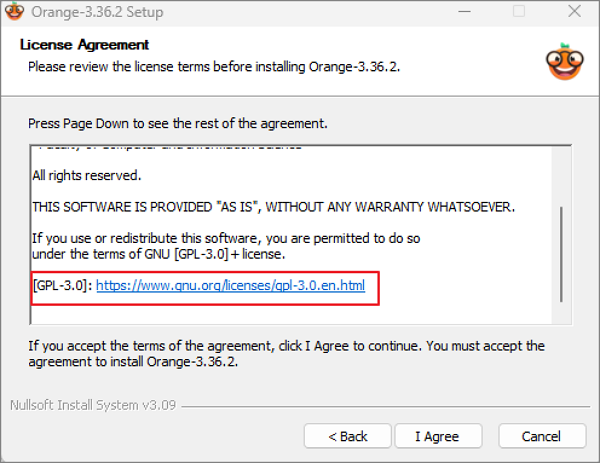Click the "Press Page Down" instruction text
The image size is (600, 463).
[178, 124]
